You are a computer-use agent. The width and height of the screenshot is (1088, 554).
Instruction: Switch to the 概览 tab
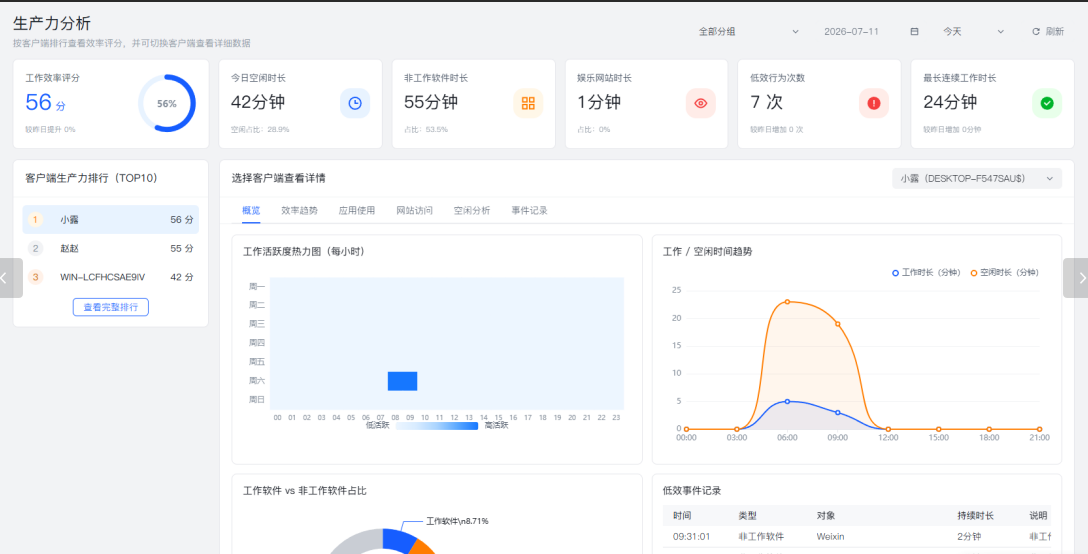(251, 210)
